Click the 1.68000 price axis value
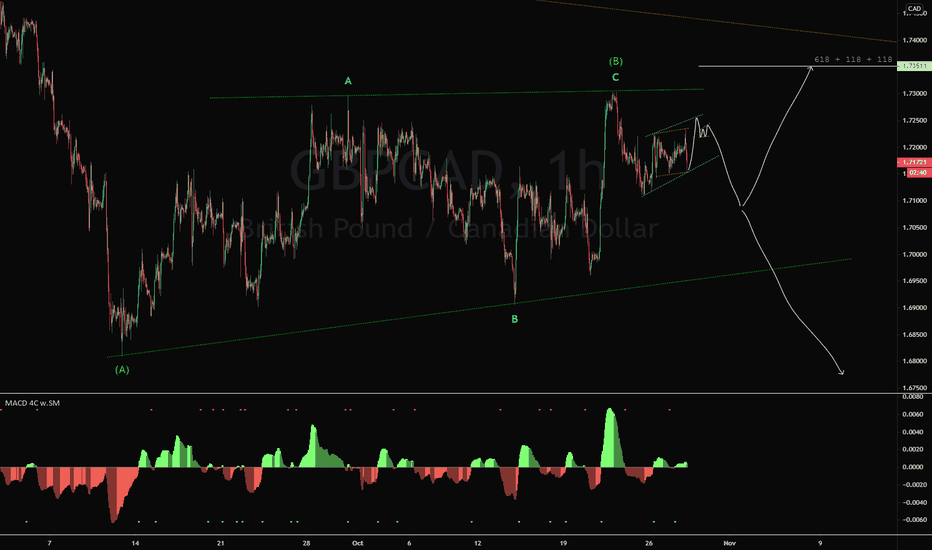The width and height of the screenshot is (932, 550). pyautogui.click(x=915, y=362)
